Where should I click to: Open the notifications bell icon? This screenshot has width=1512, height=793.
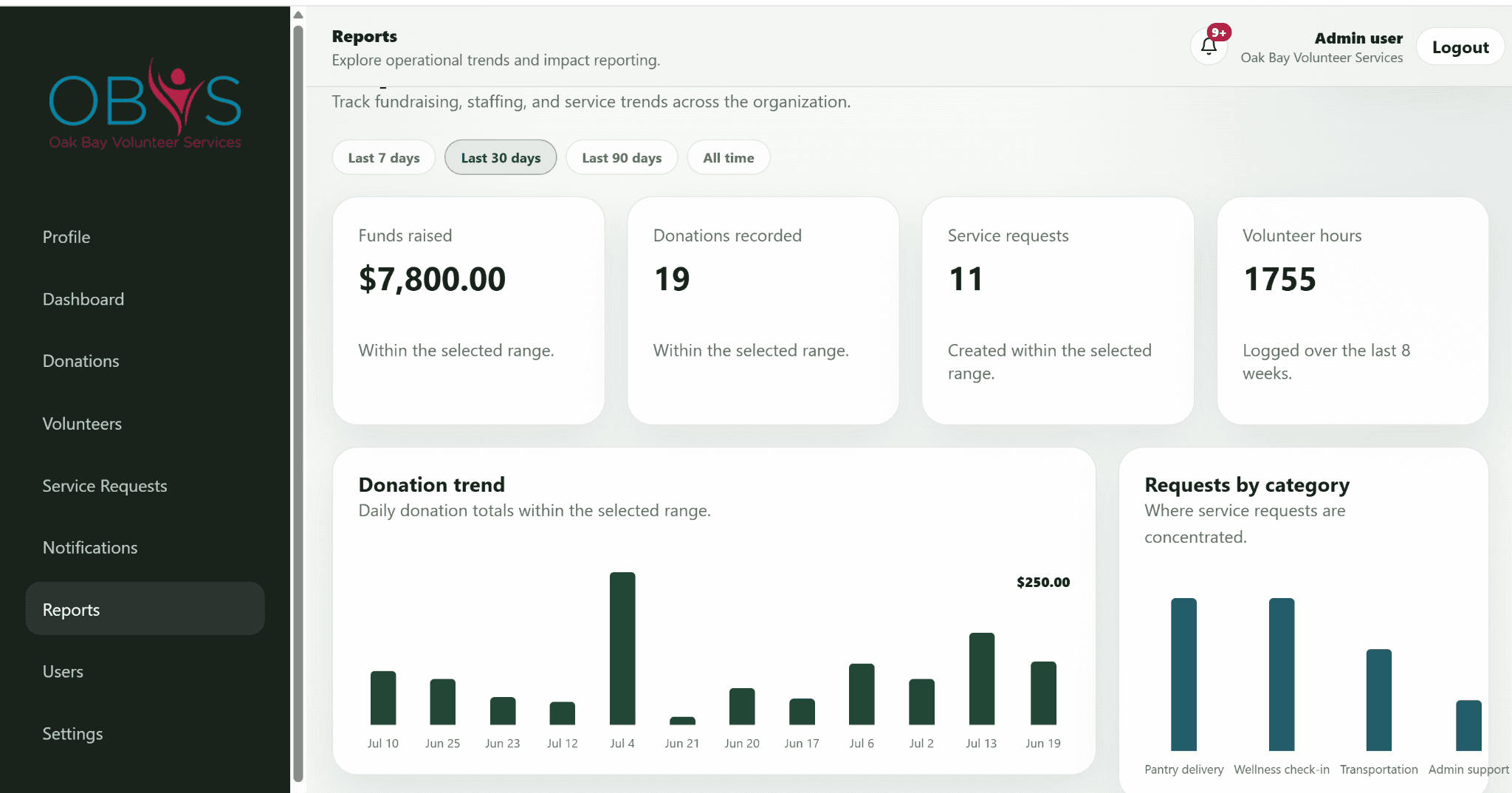point(1209,47)
